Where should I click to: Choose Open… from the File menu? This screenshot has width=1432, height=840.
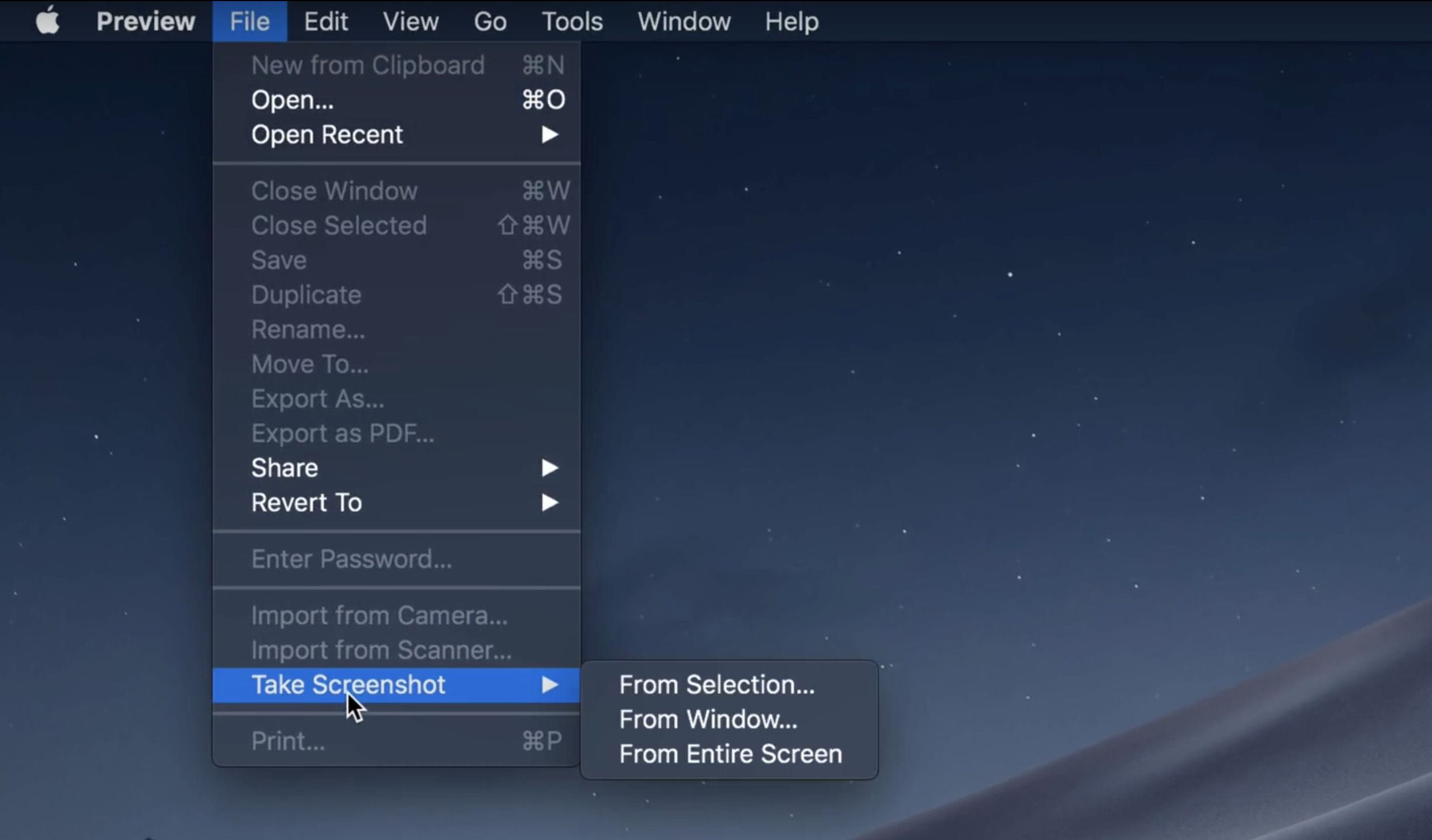tap(293, 100)
